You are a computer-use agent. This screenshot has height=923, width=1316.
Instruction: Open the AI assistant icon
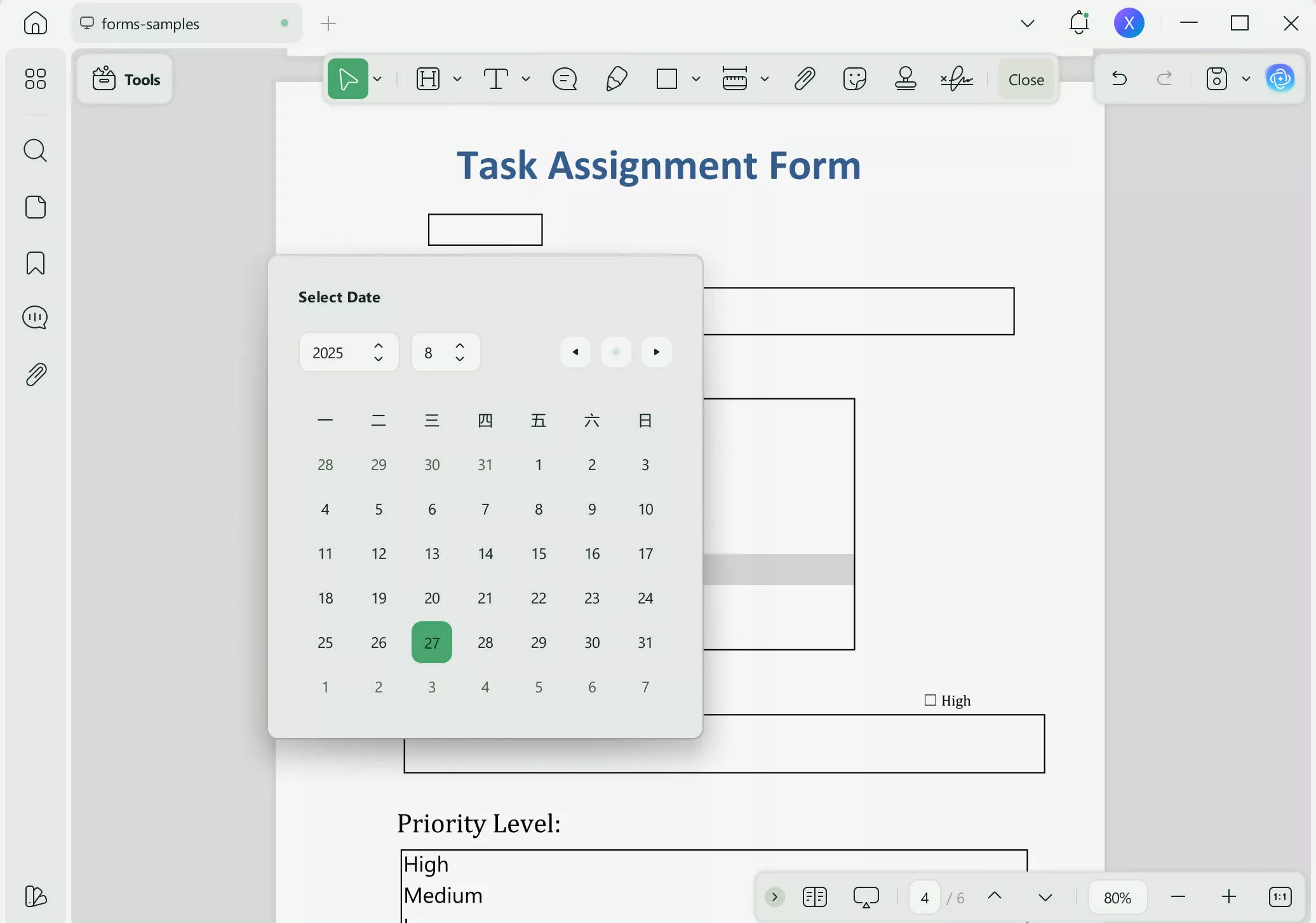point(1280,79)
